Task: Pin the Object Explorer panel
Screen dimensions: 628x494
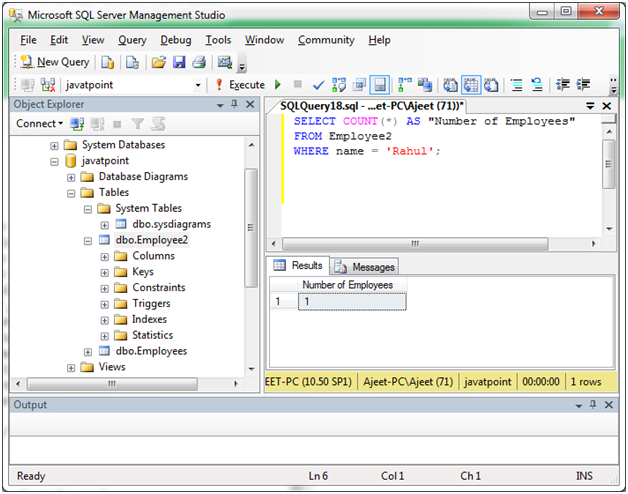Action: point(234,105)
